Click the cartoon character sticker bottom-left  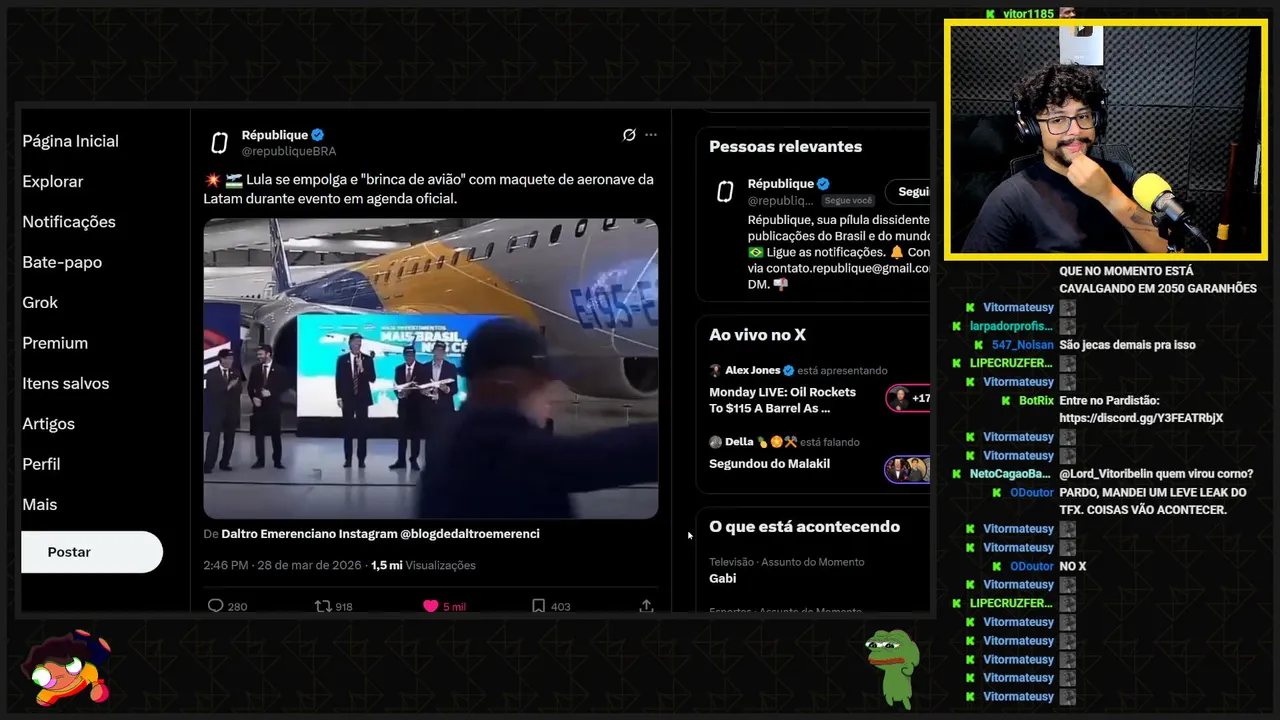(x=68, y=667)
